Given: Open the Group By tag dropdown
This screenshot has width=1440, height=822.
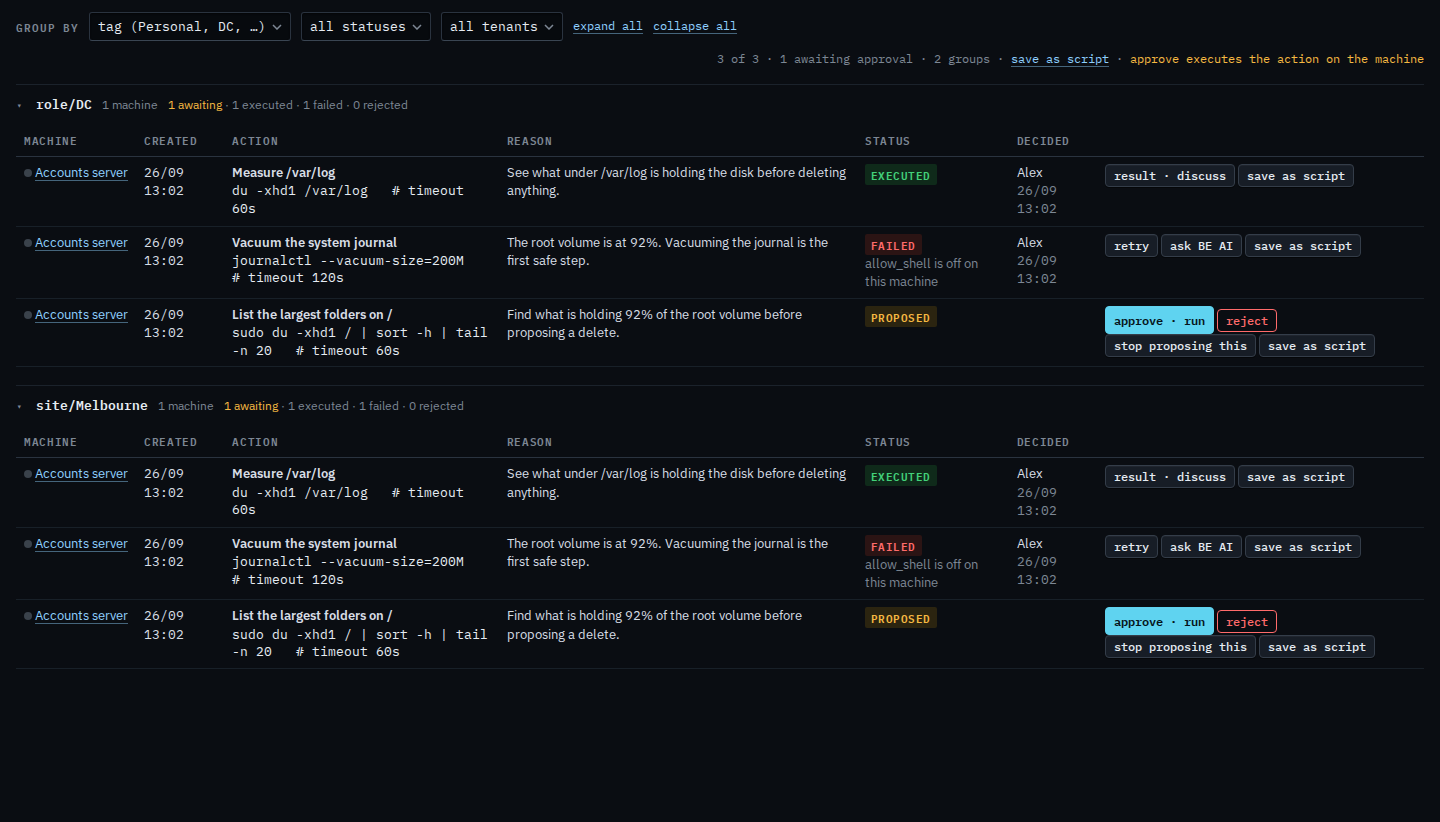Looking at the screenshot, I should pos(190,27).
